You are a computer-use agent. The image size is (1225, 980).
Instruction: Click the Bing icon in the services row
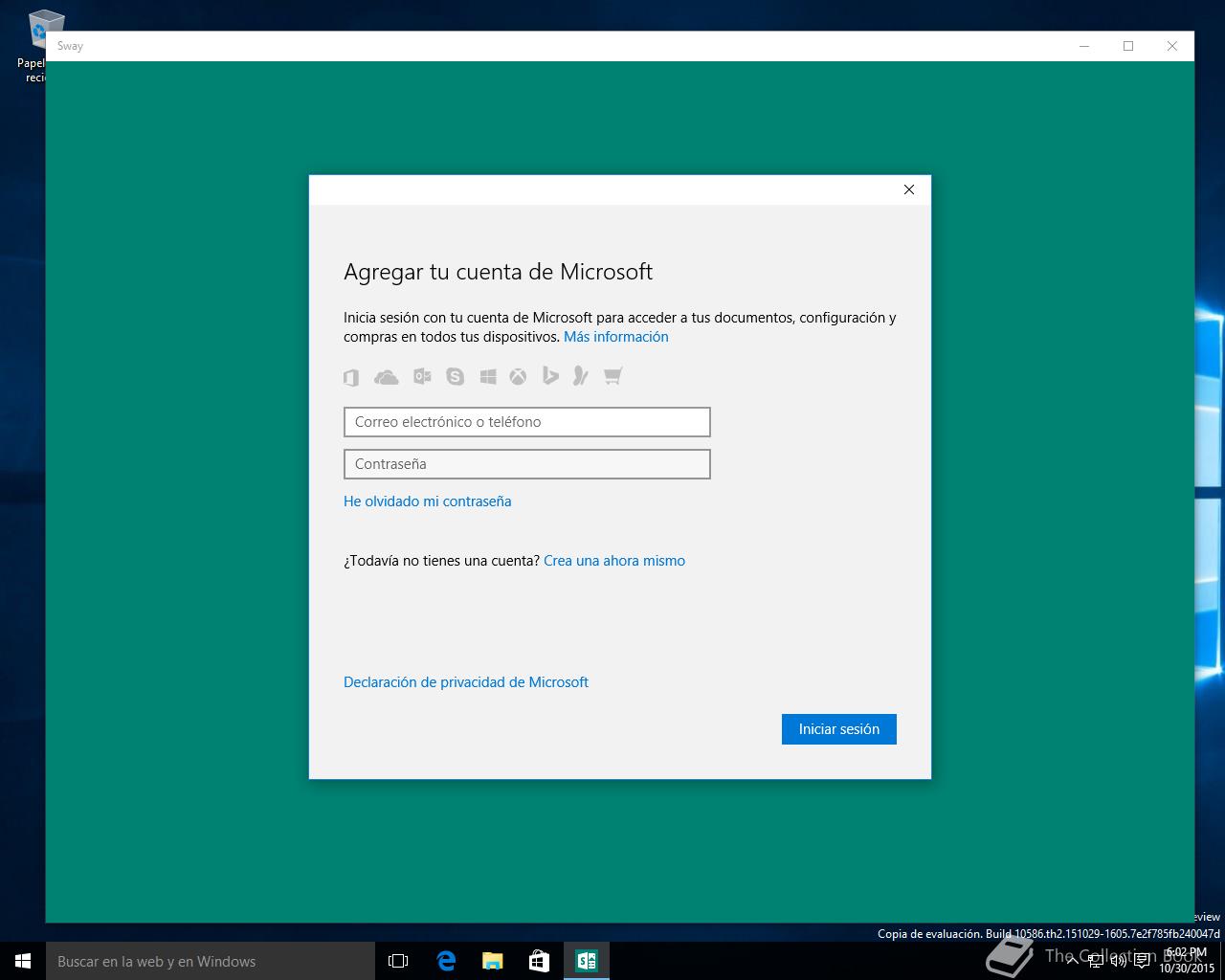click(550, 375)
